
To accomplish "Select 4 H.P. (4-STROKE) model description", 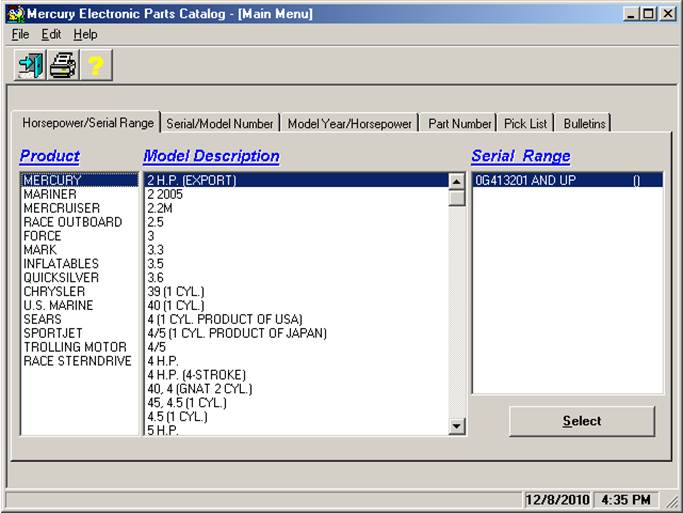I will click(x=196, y=375).
